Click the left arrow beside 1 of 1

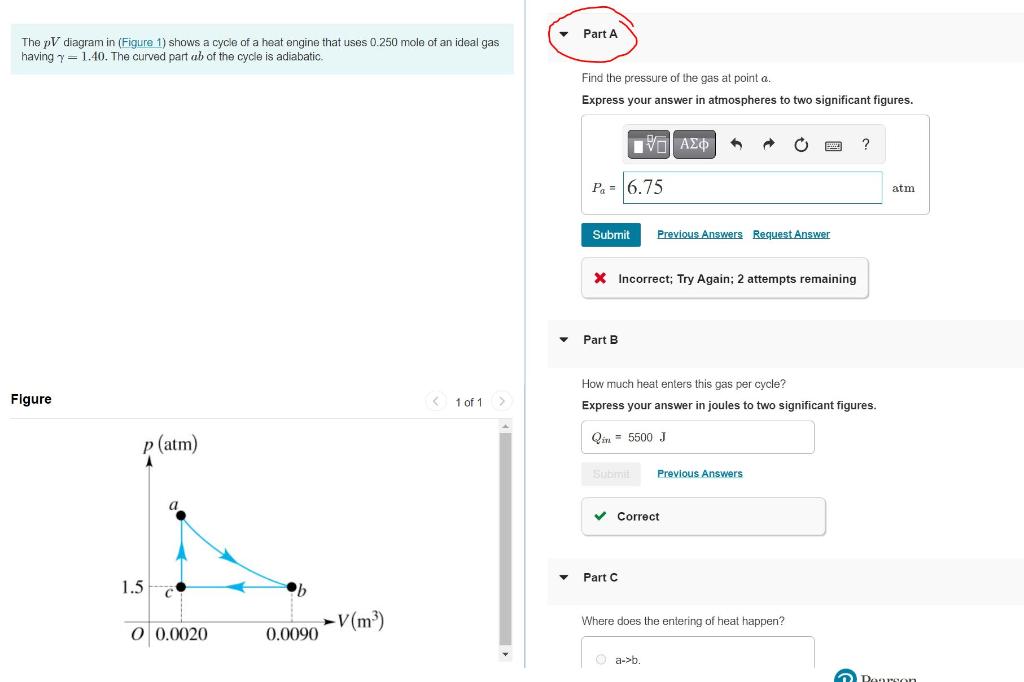point(436,400)
